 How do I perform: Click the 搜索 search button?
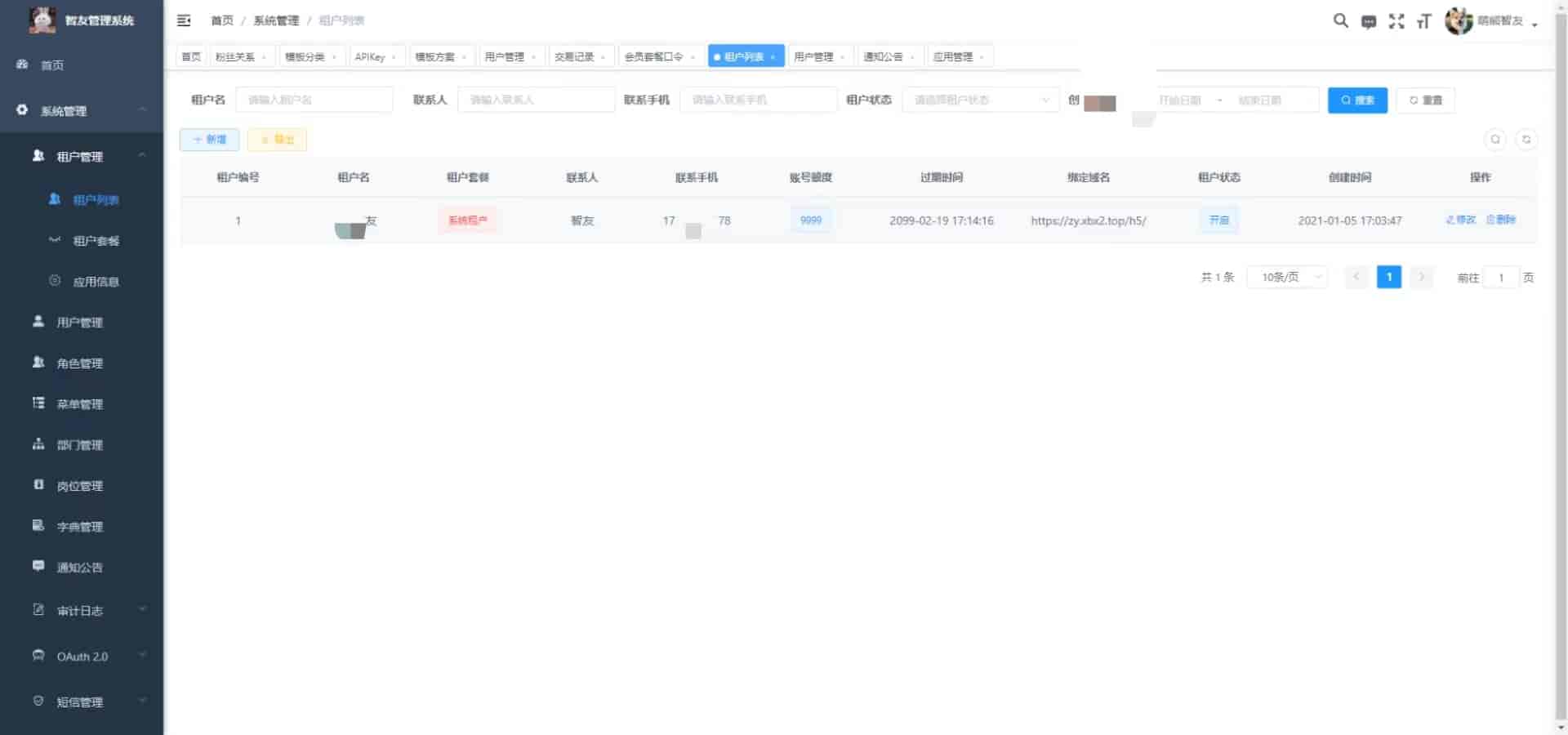(x=1356, y=100)
